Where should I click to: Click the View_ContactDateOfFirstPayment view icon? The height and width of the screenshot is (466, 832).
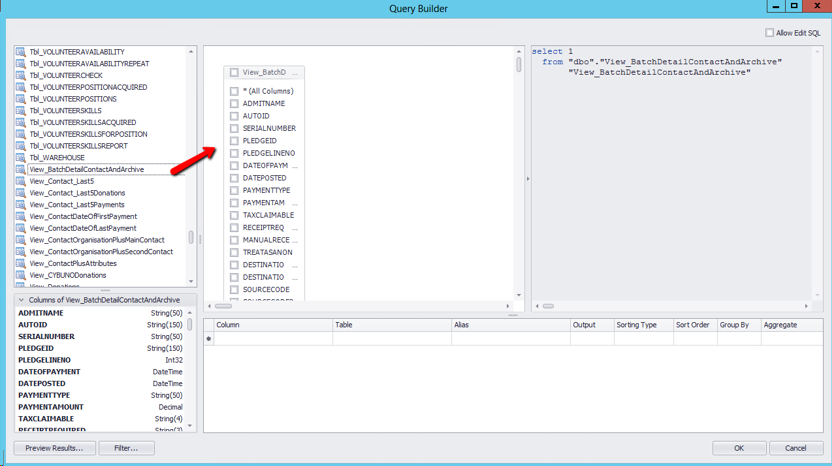tap(21, 216)
